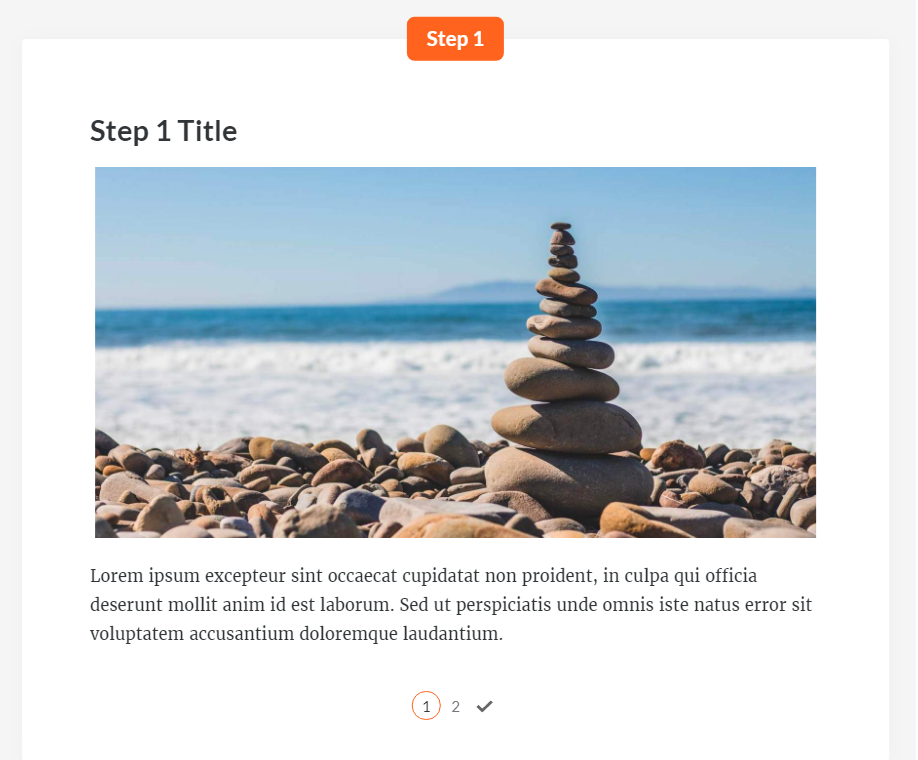This screenshot has height=760, width=918.
Task: Click the Step 1 Title heading
Action: pos(163,131)
